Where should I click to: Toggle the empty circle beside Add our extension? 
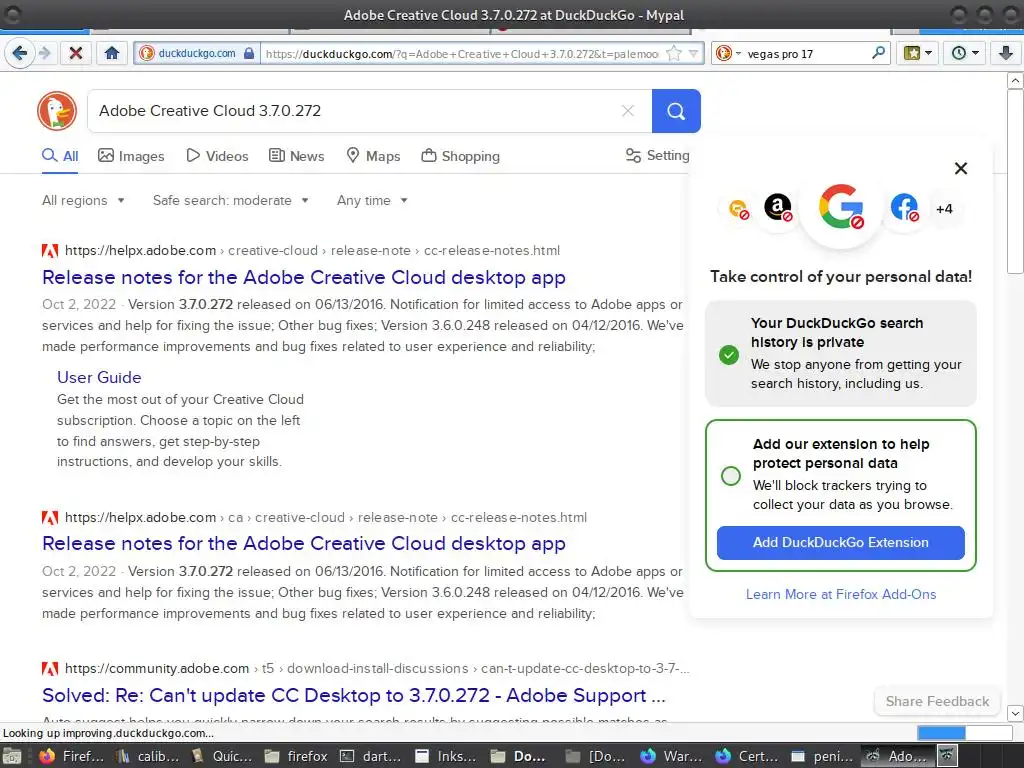click(731, 475)
